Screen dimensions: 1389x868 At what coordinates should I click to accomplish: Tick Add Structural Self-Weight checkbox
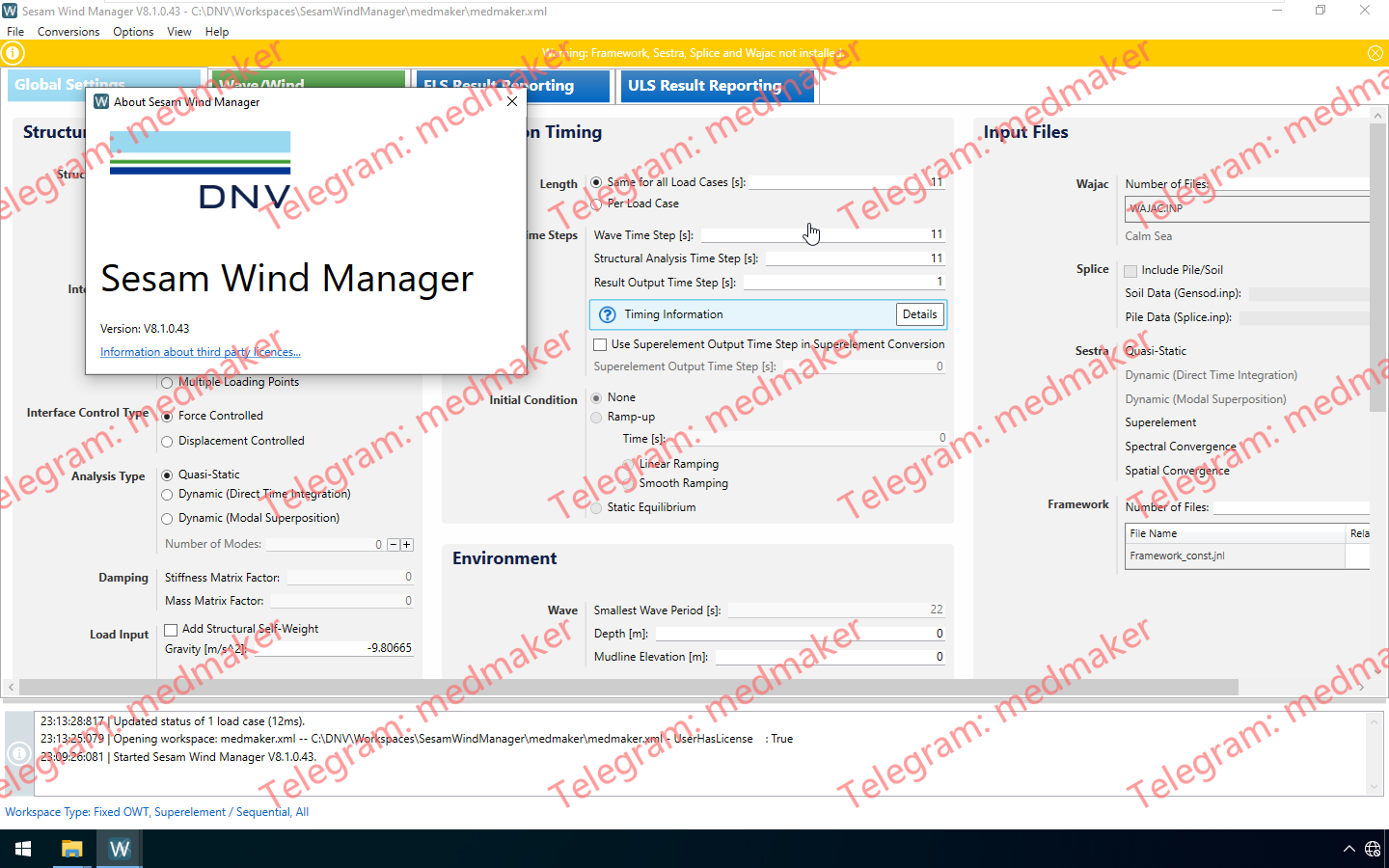171,630
